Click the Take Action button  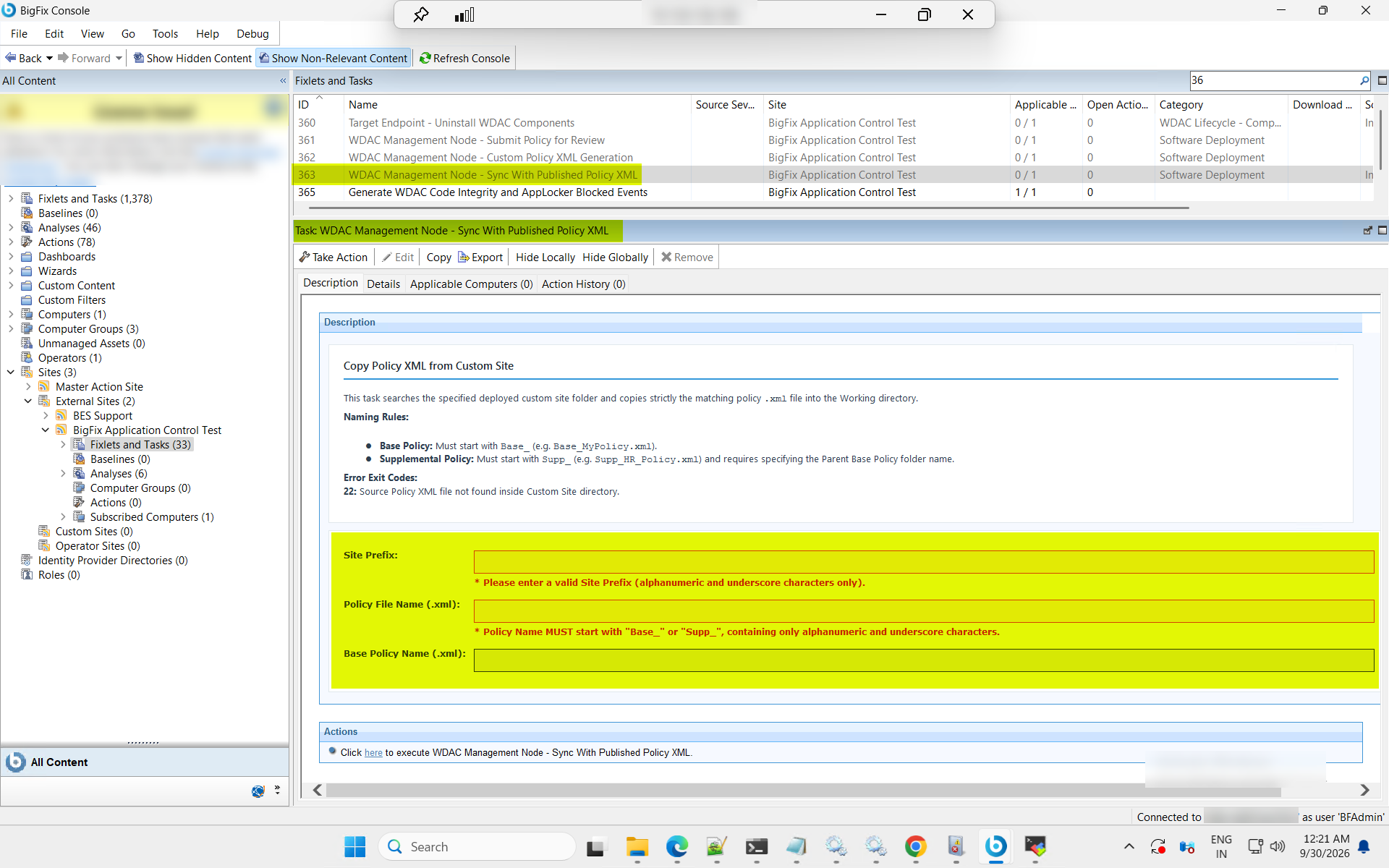click(x=334, y=257)
